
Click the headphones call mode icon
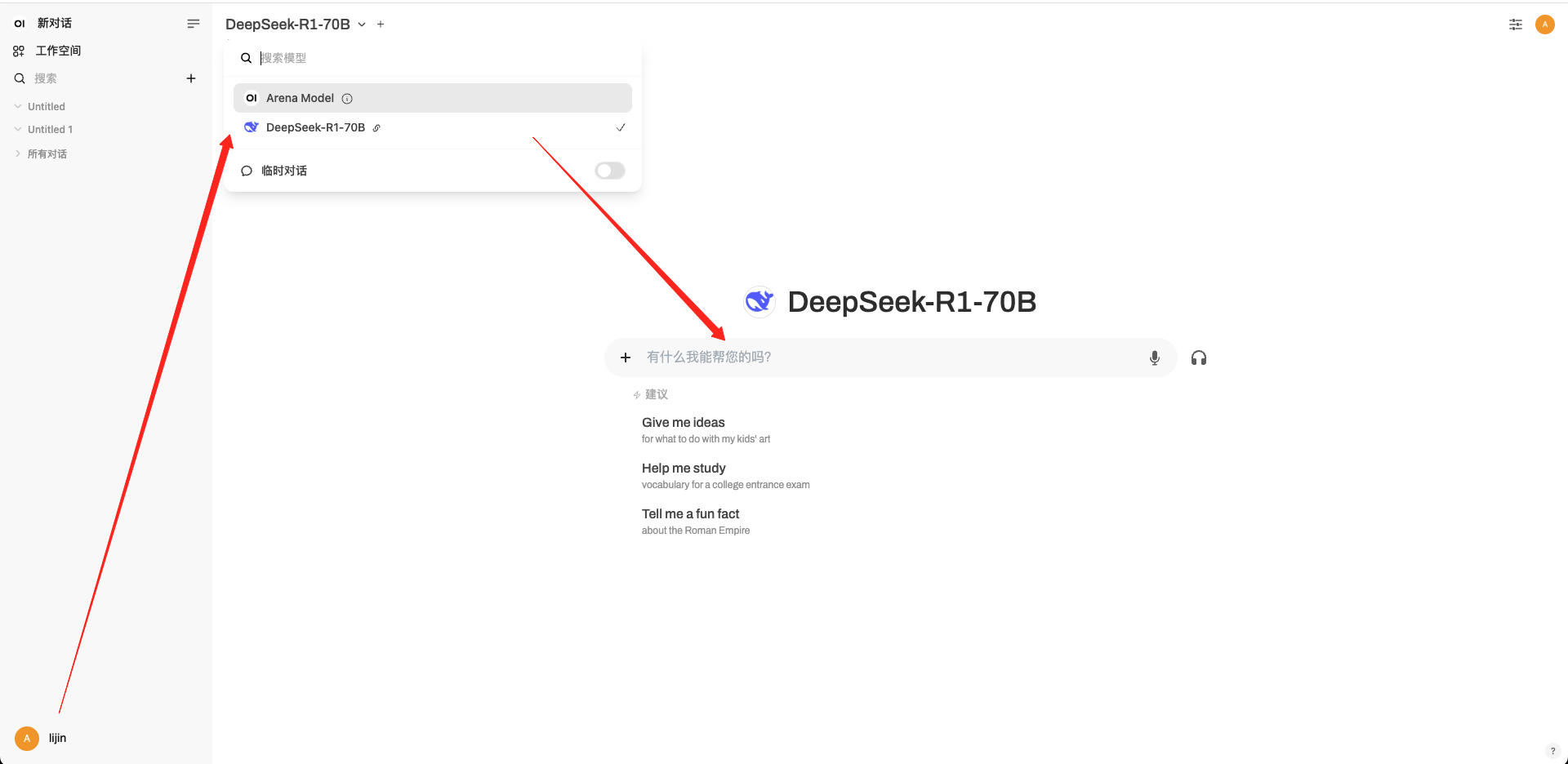coord(1198,358)
